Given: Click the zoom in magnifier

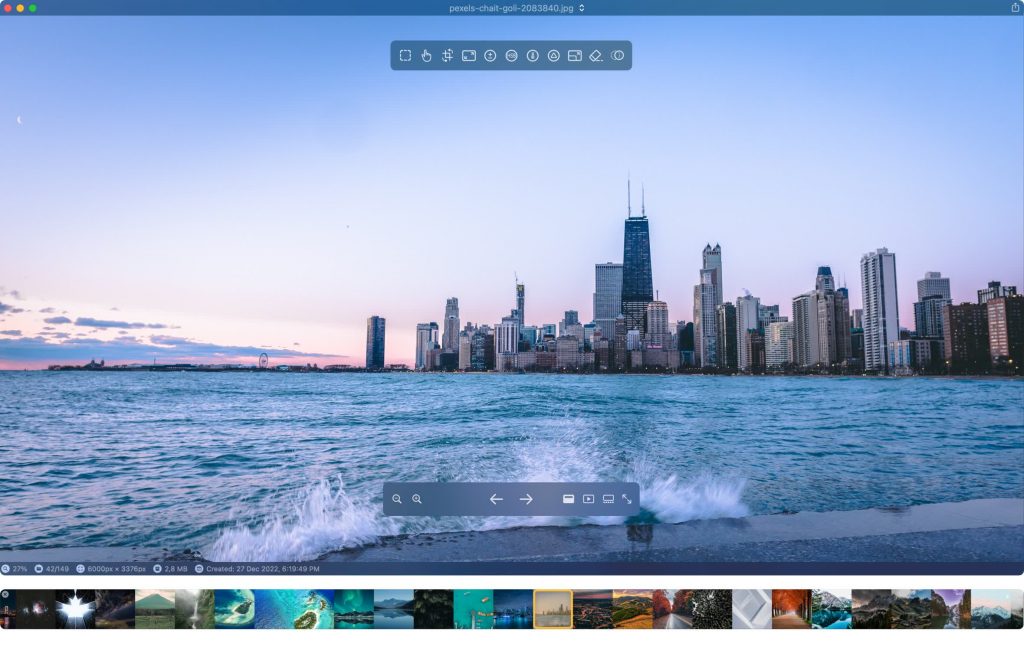Looking at the screenshot, I should coord(417,499).
